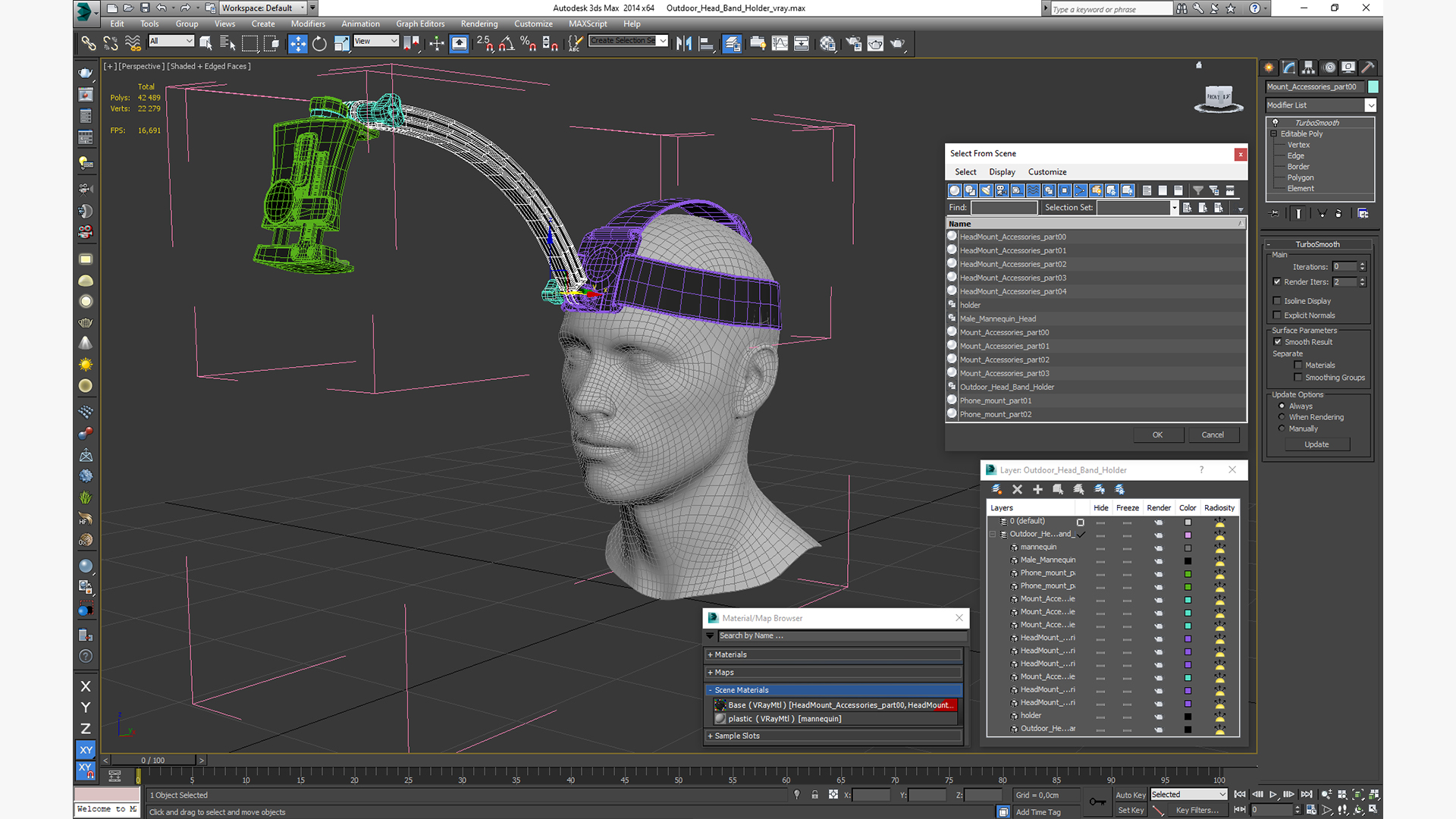1456x819 pixels.
Task: Enable the Isoline Display checkbox
Action: click(1277, 301)
